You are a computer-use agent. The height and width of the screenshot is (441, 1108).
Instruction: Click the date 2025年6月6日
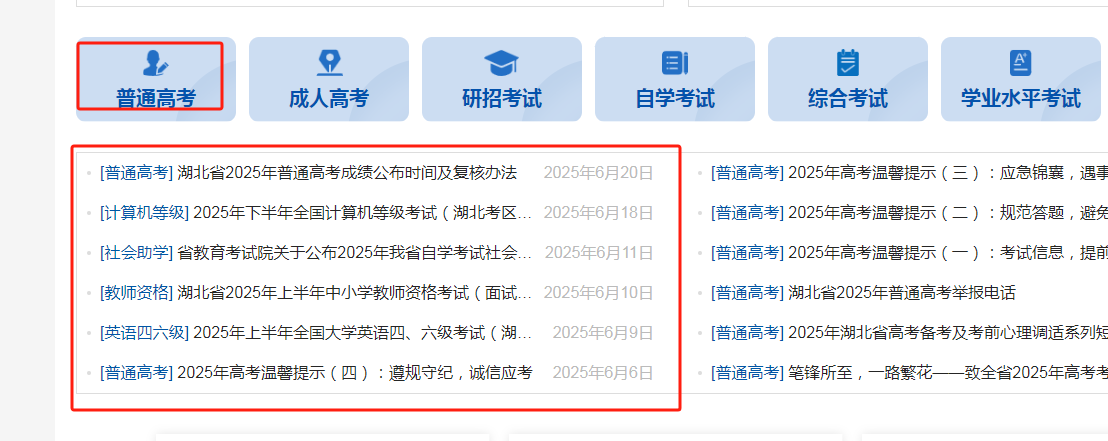603,372
